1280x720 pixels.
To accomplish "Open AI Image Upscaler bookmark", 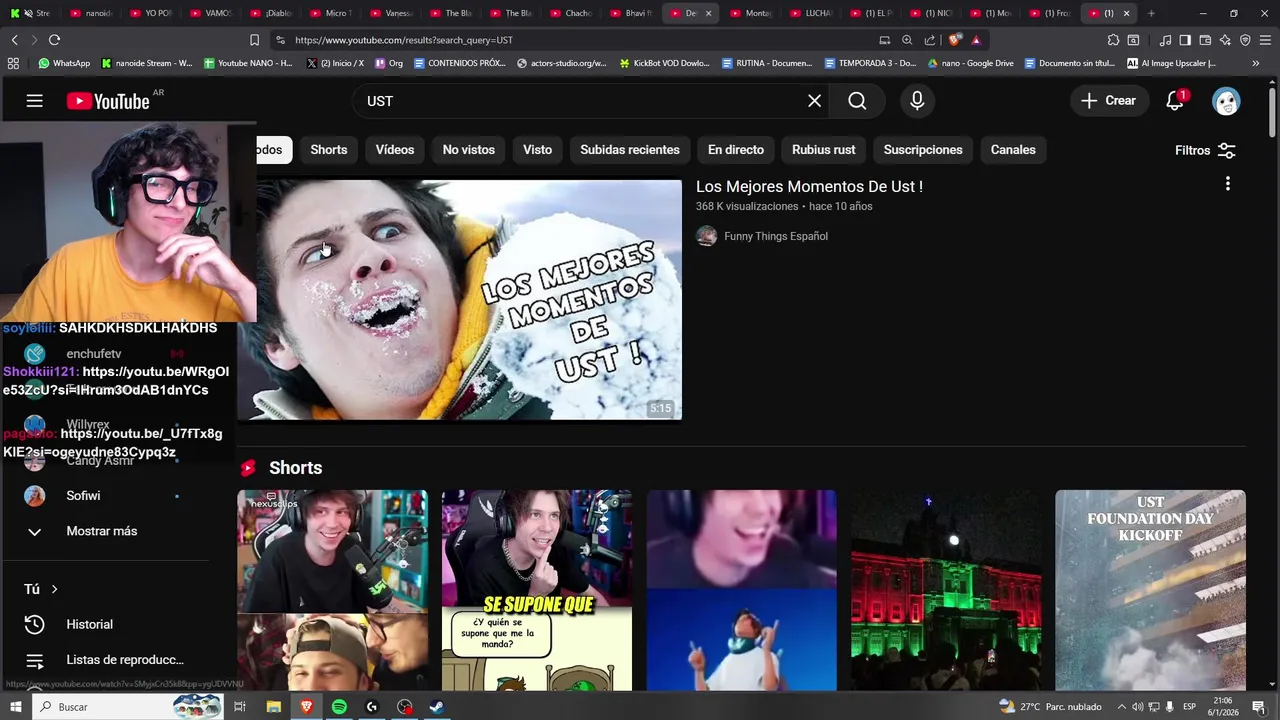I will 1171,63.
